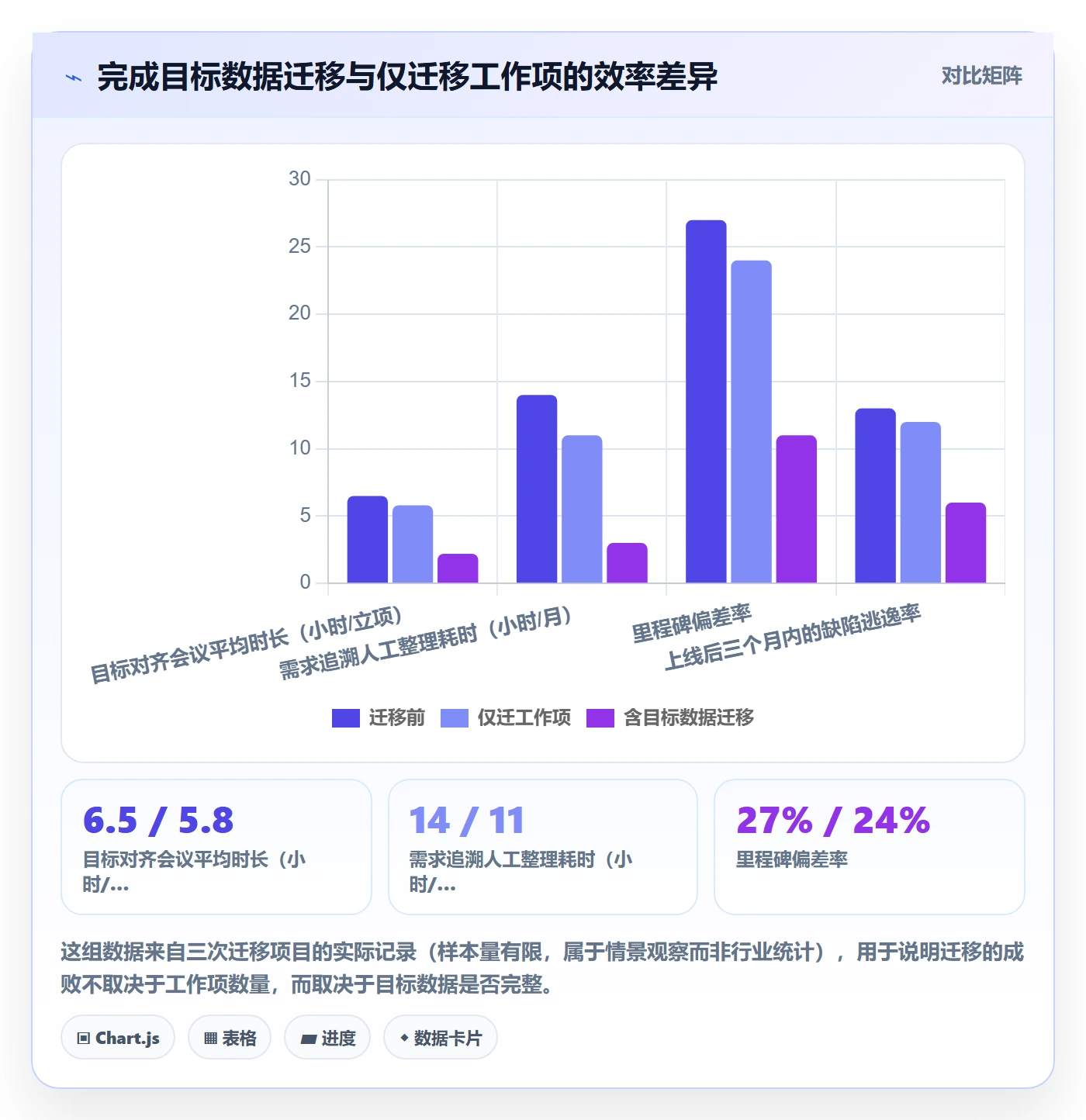Viewport: 1086px width, 1120px height.
Task: Click the purple bar for 里程碑偏差率
Action: point(797,509)
